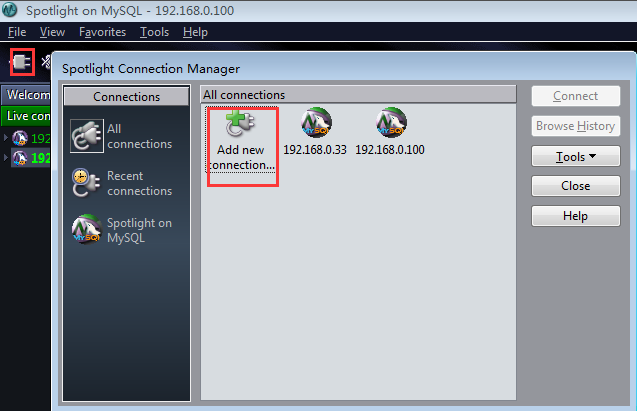Select the Recent connections sidebar label
Viewport: 637px width, 411px height.
point(139,183)
